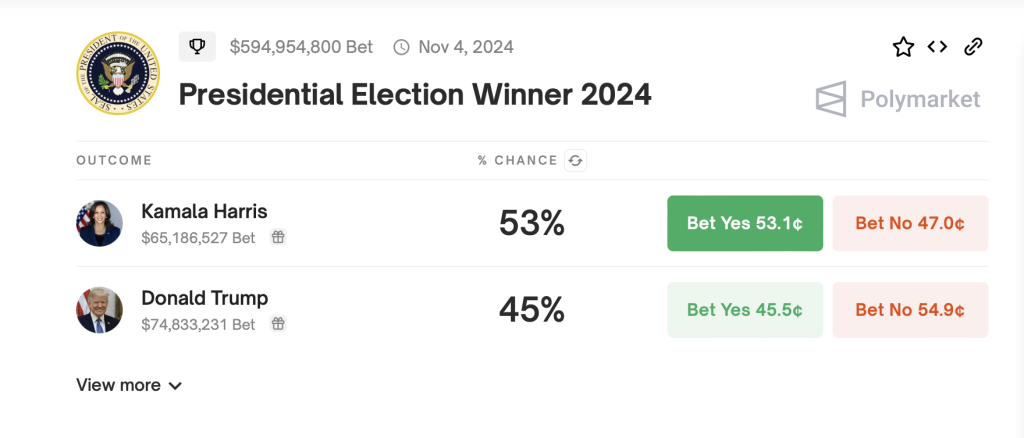
Task: Click the Kamala Harris avatar photo
Action: click(99, 223)
